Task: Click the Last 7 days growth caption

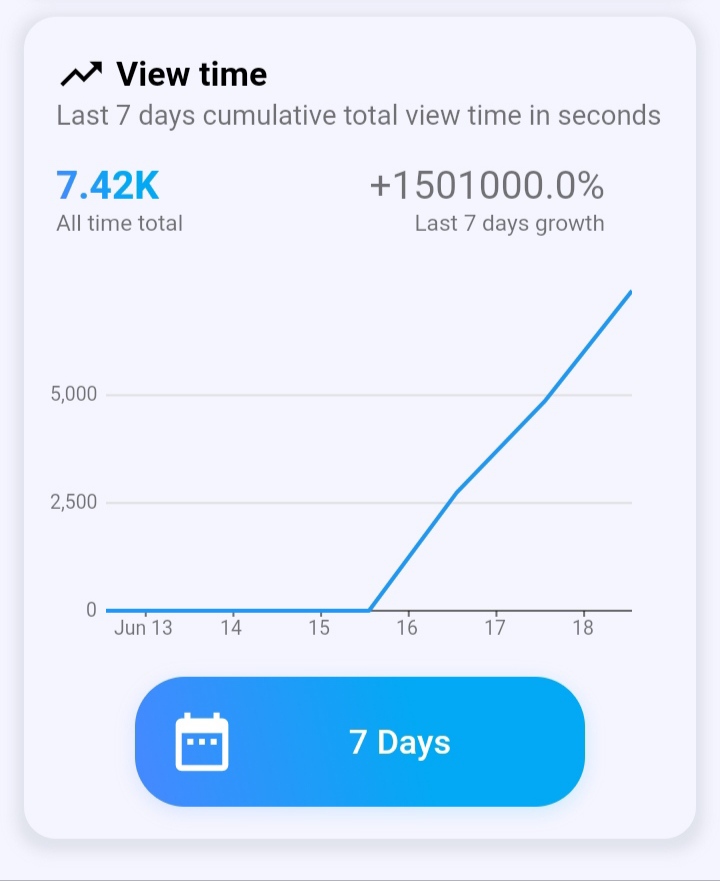Action: click(509, 224)
